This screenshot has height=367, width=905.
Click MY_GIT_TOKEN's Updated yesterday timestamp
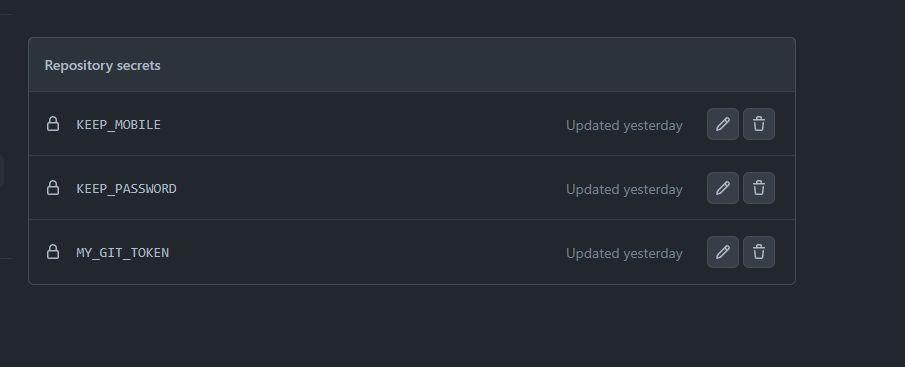pyautogui.click(x=624, y=253)
